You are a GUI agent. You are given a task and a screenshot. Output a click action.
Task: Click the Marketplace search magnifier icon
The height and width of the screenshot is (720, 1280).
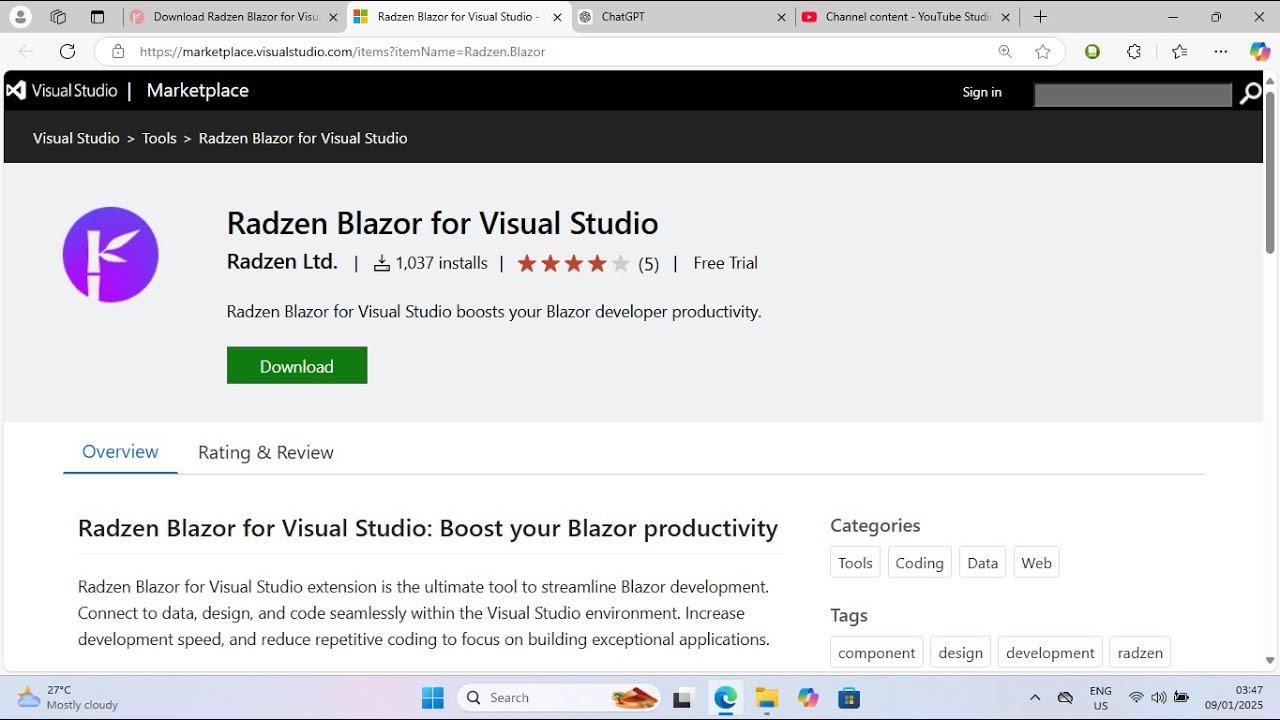click(1250, 94)
